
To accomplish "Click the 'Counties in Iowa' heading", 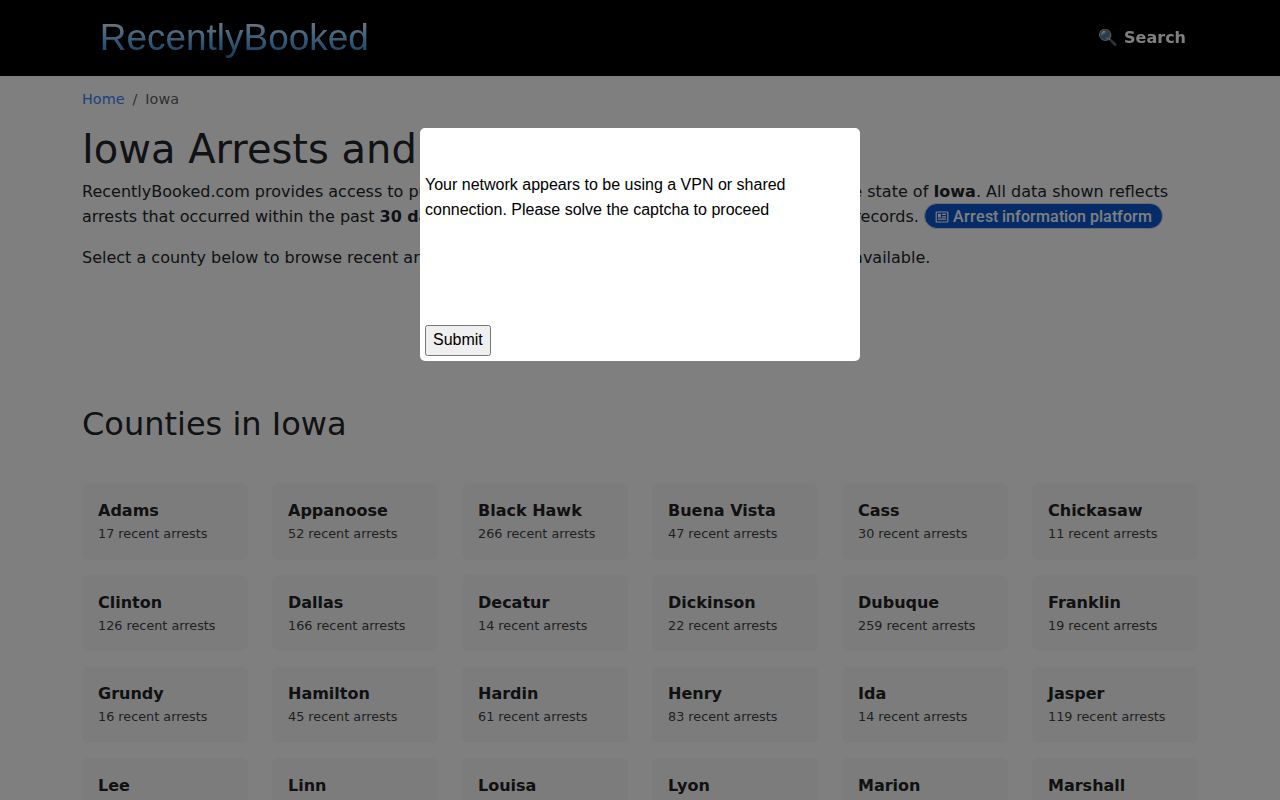I will (214, 424).
